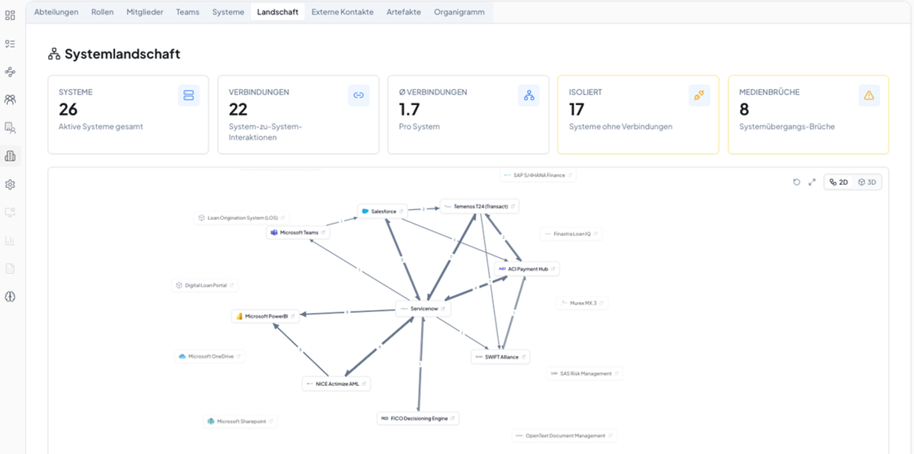Open external link icon on Salesforce node
The height and width of the screenshot is (454, 914).
[401, 212]
